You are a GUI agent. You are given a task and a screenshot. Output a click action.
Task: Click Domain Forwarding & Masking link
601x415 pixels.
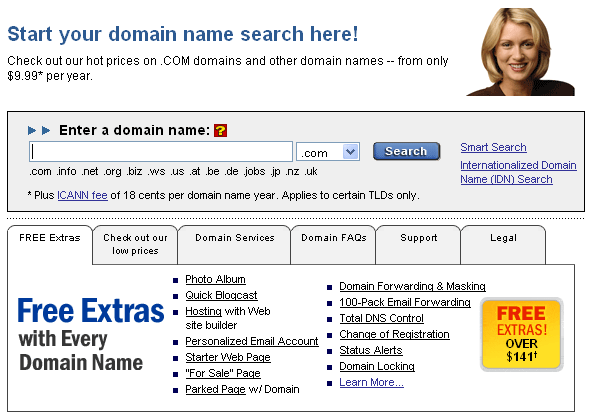(412, 286)
